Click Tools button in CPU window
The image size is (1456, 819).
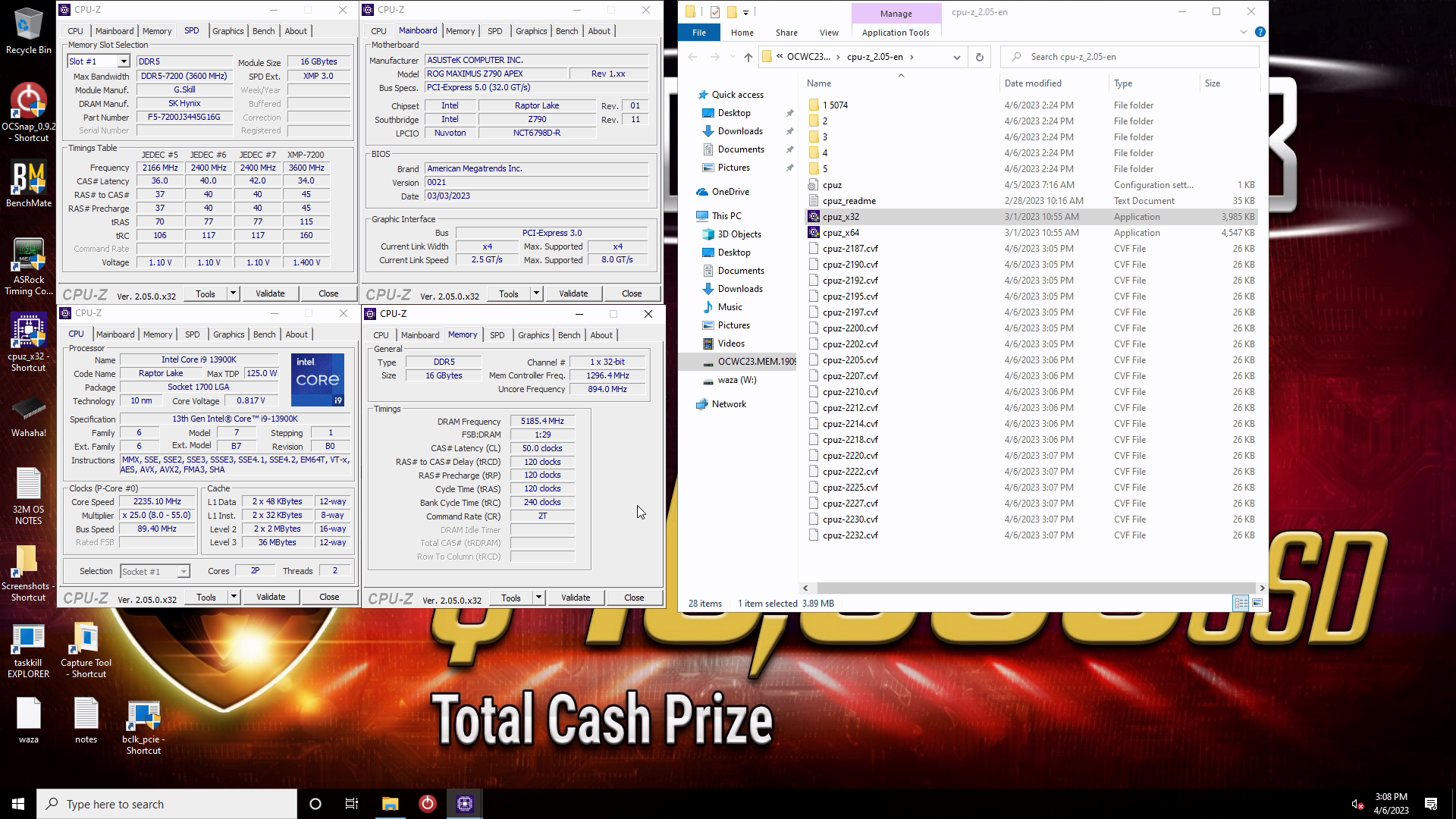[x=206, y=597]
